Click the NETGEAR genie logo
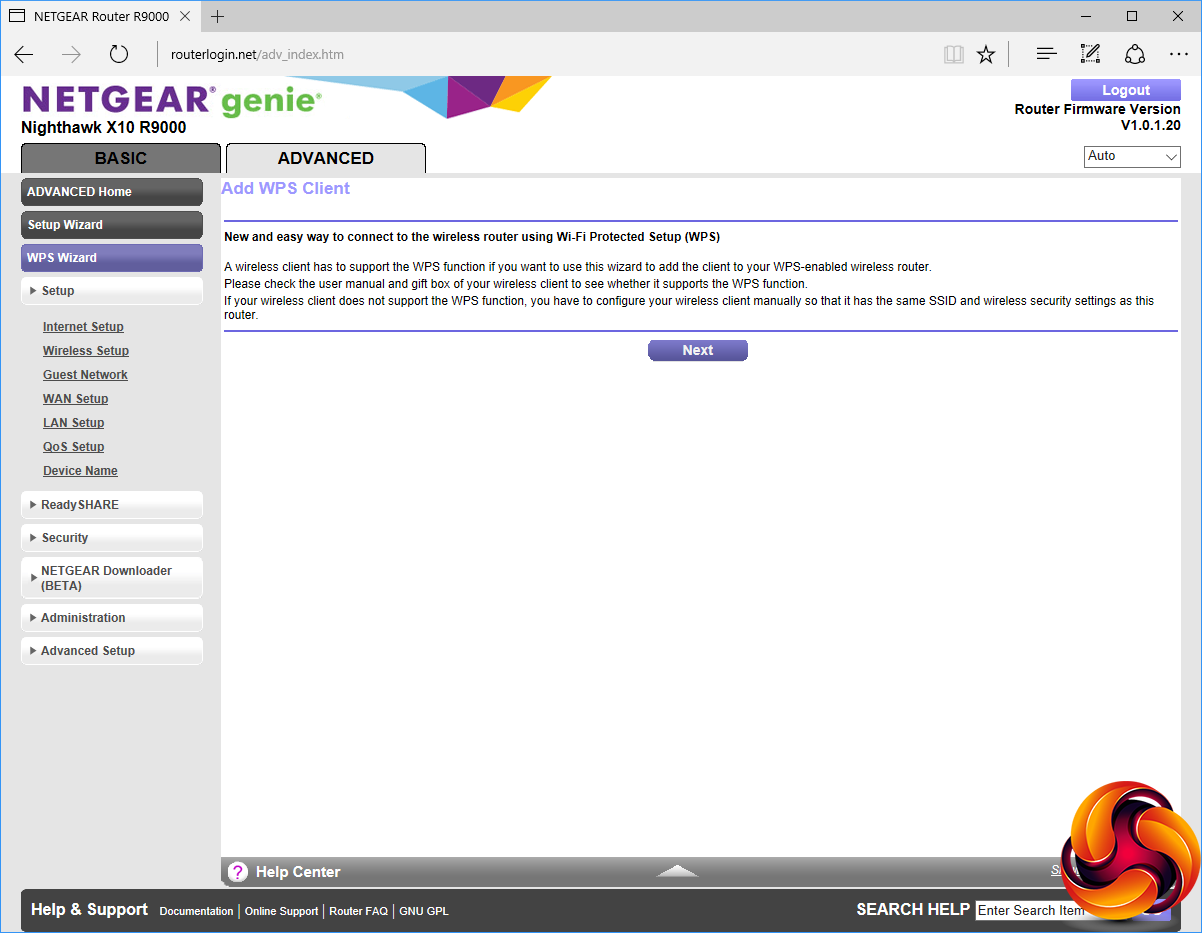Viewport: 1202px width, 933px height. (x=171, y=100)
